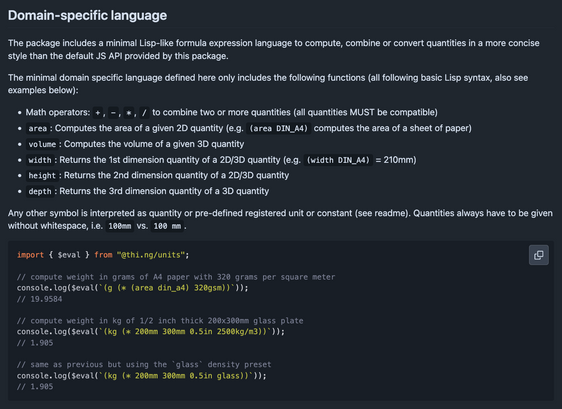Click the '-' math operator code
This screenshot has width=562, height=409.
point(113,113)
